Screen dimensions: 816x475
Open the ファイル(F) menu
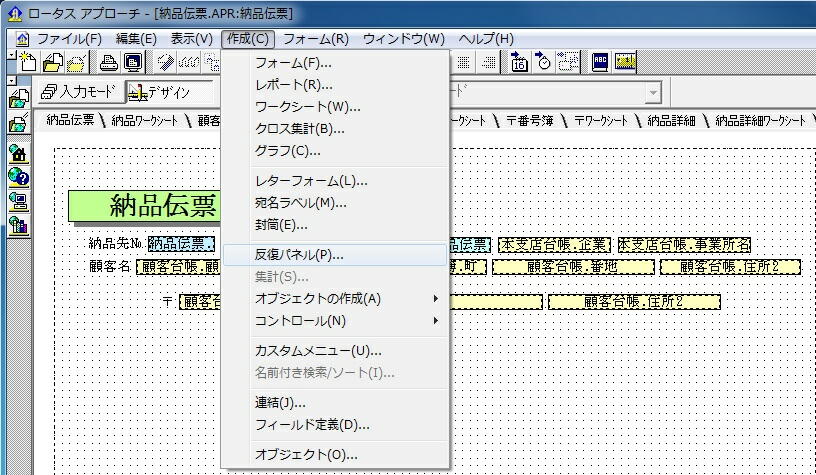click(x=69, y=39)
